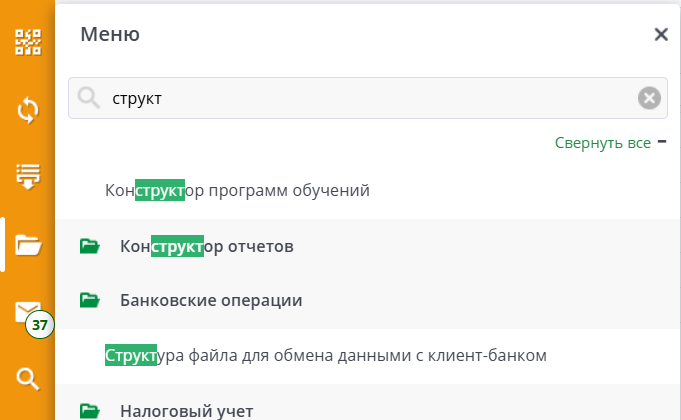Image resolution: width=681 pixels, height=420 pixels.
Task: Open the QR code scanner icon
Action: tap(28, 42)
